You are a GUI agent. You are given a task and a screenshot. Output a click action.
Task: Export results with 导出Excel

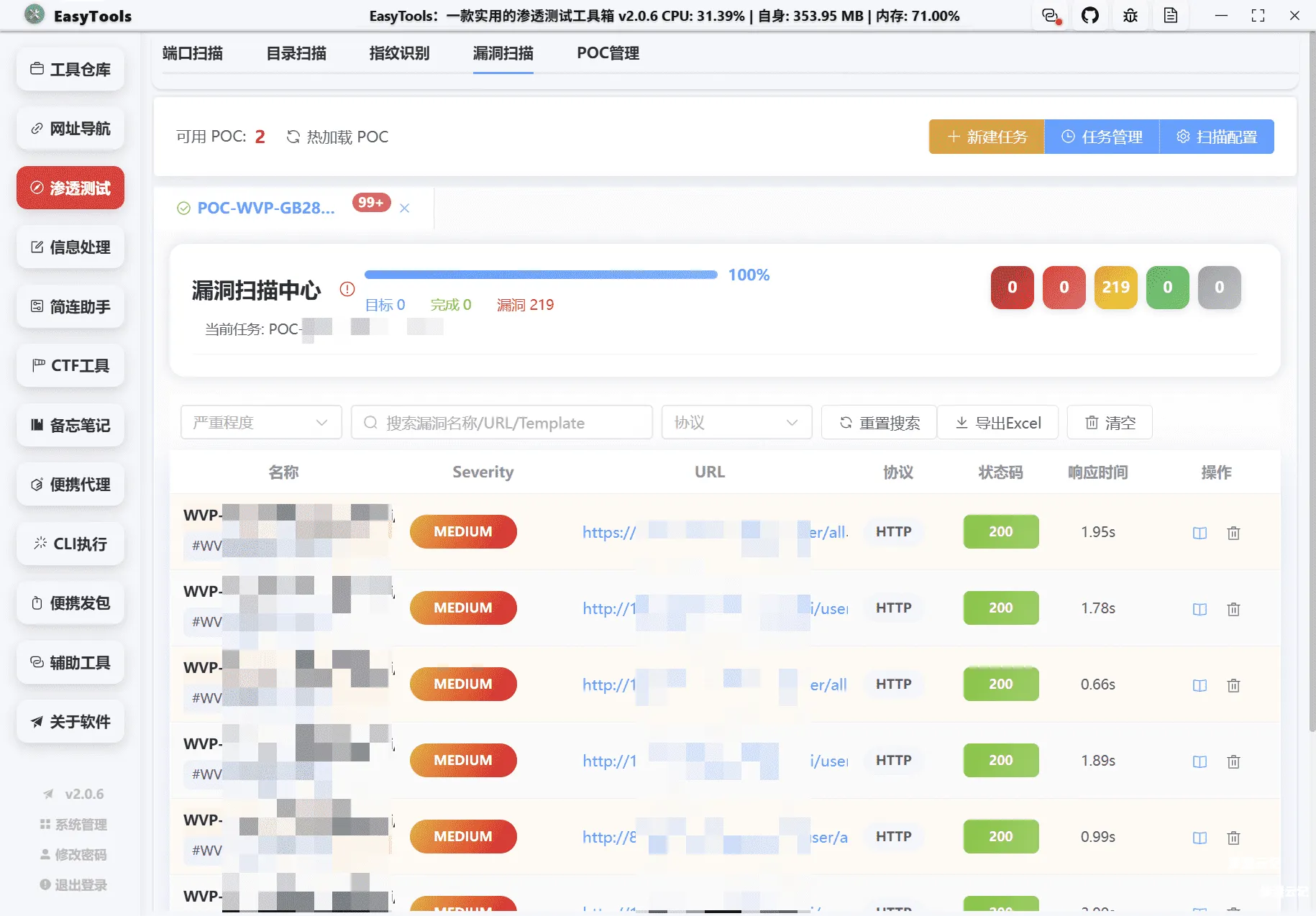pos(998,422)
